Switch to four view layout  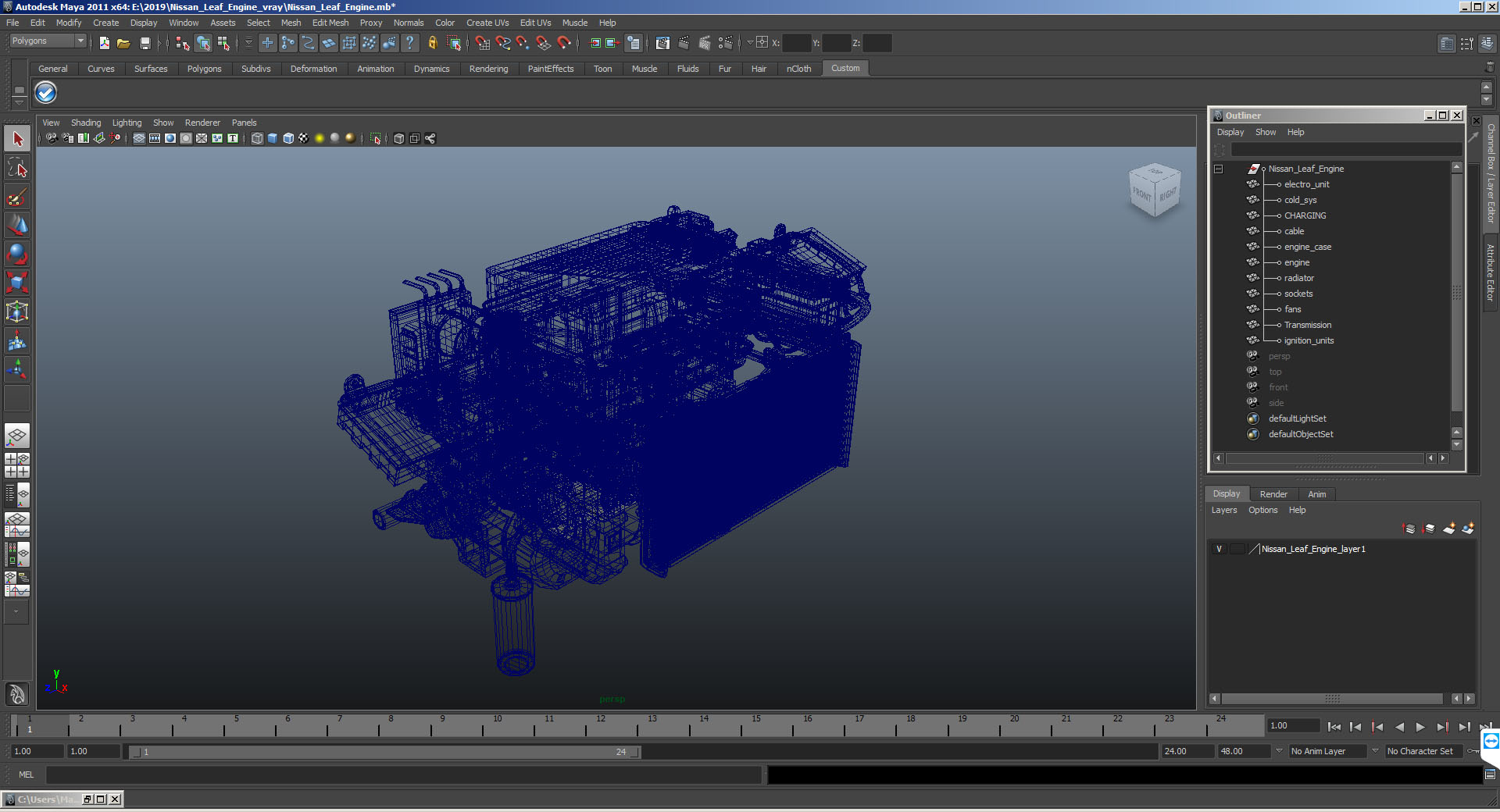click(x=17, y=465)
